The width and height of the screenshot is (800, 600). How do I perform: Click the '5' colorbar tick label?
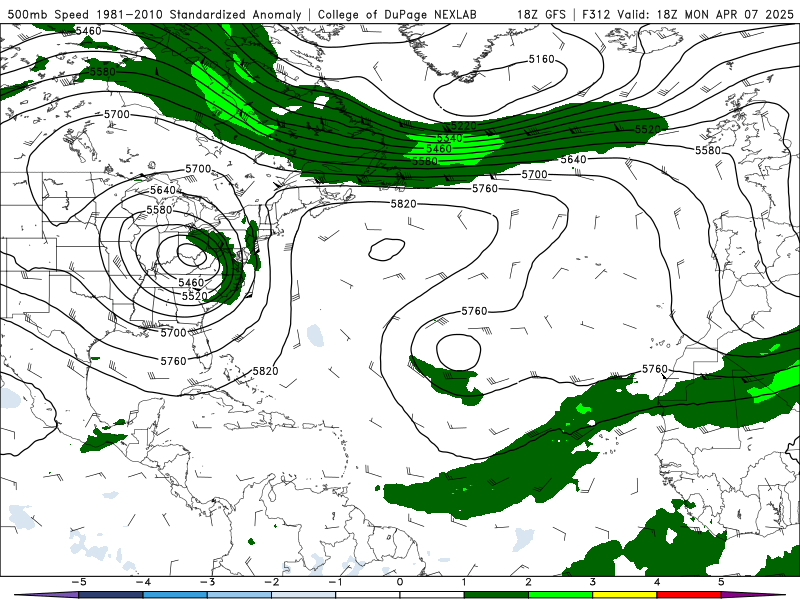coord(721,582)
